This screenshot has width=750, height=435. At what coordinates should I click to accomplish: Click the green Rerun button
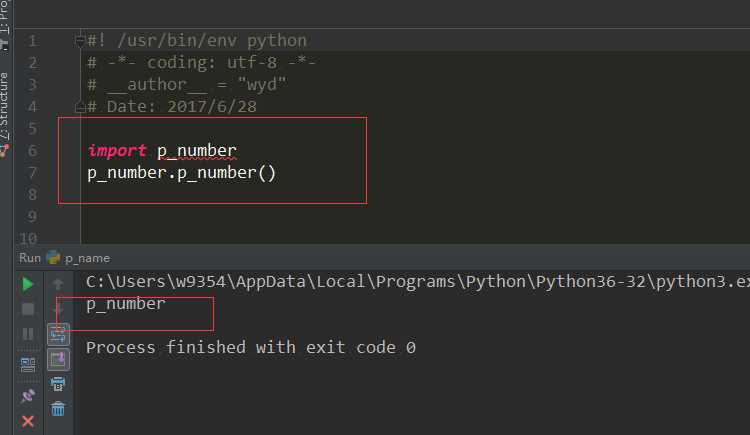pyautogui.click(x=27, y=284)
